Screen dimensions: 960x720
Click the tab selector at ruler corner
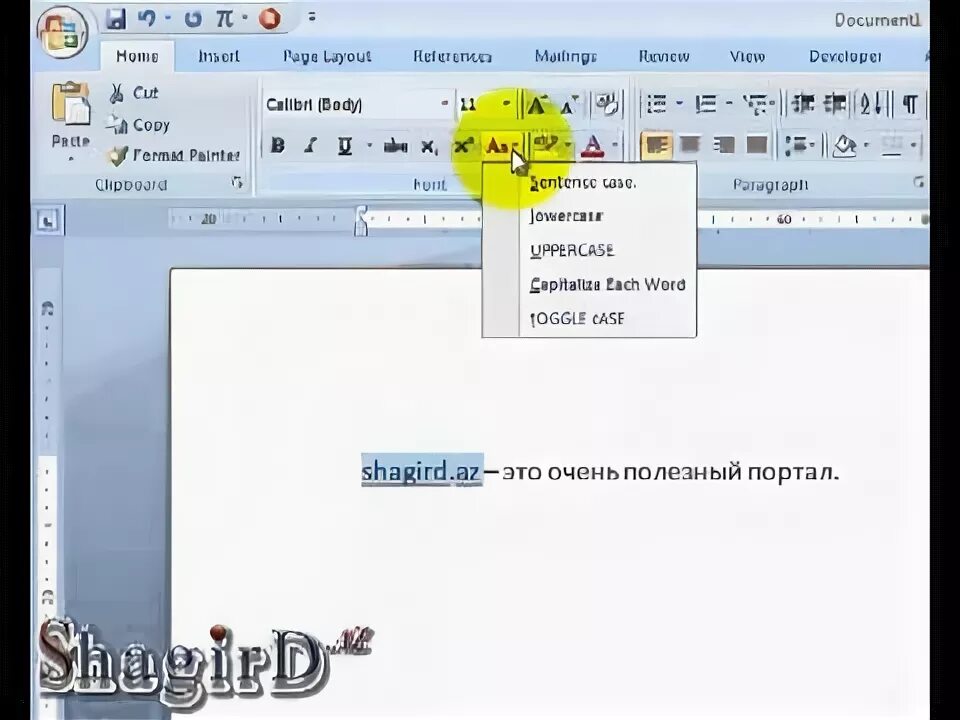pyautogui.click(x=48, y=220)
